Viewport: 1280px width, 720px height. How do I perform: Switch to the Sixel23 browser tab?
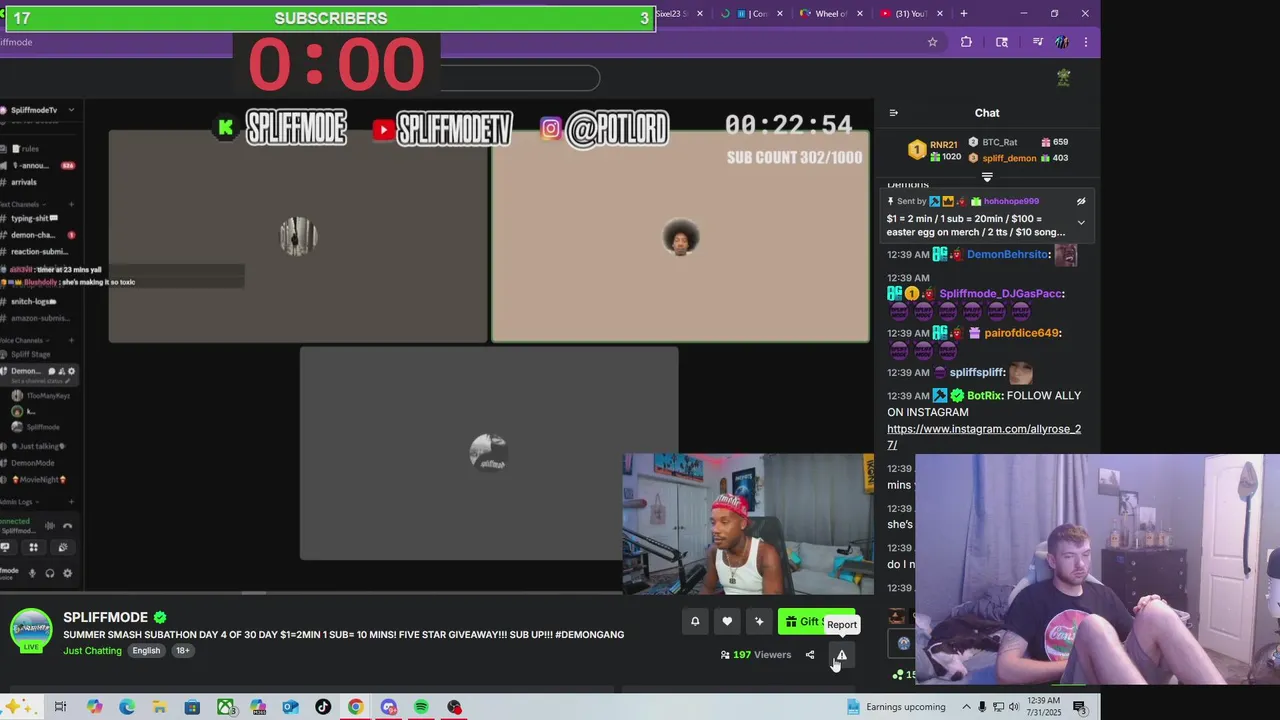pos(680,14)
